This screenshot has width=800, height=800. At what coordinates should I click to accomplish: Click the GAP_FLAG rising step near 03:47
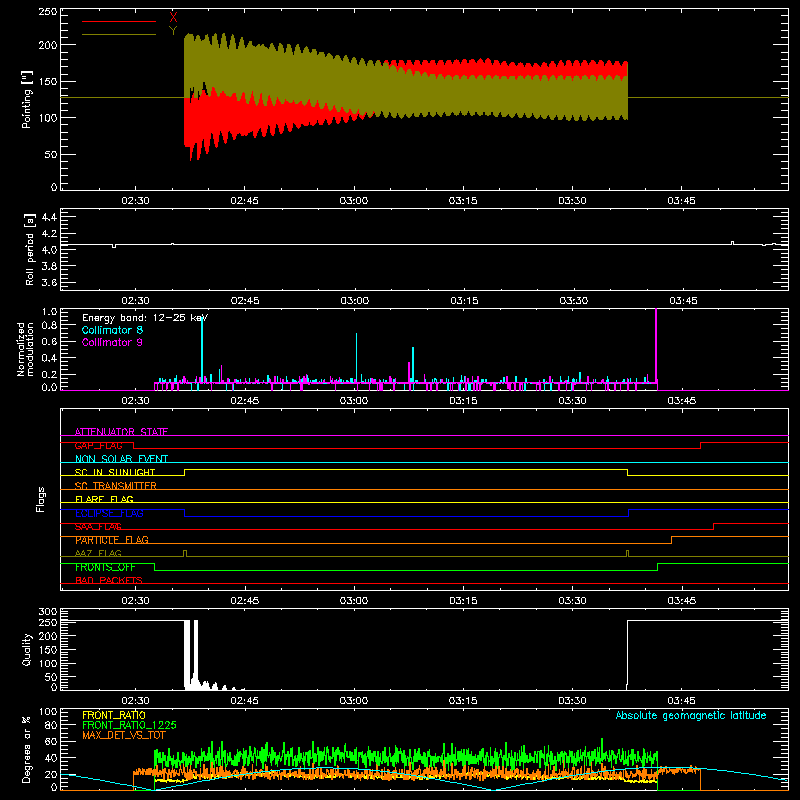click(701, 445)
